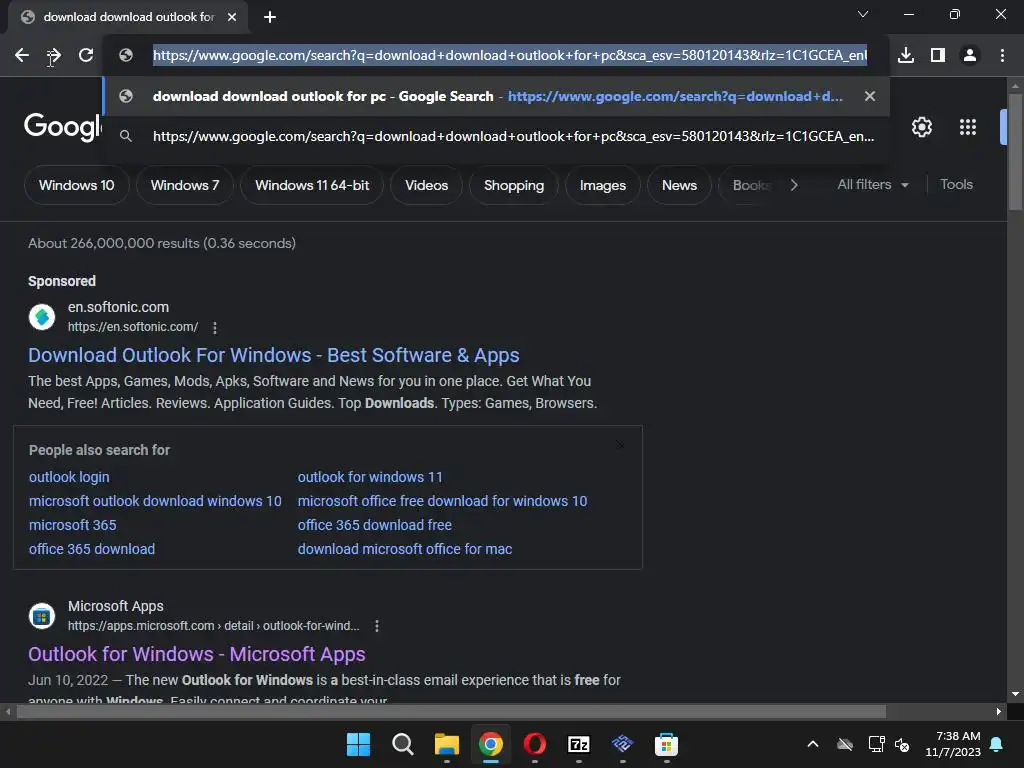Open the outlook login suggestion
The height and width of the screenshot is (768, 1024).
click(69, 477)
